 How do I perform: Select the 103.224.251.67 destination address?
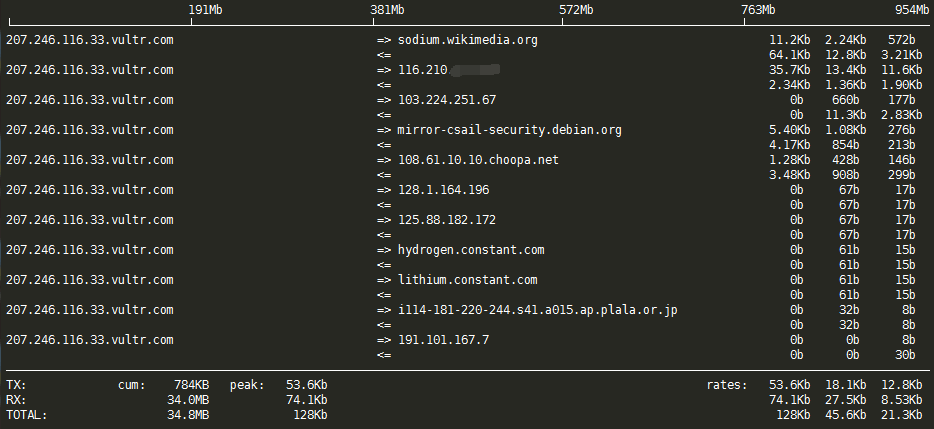tap(447, 100)
